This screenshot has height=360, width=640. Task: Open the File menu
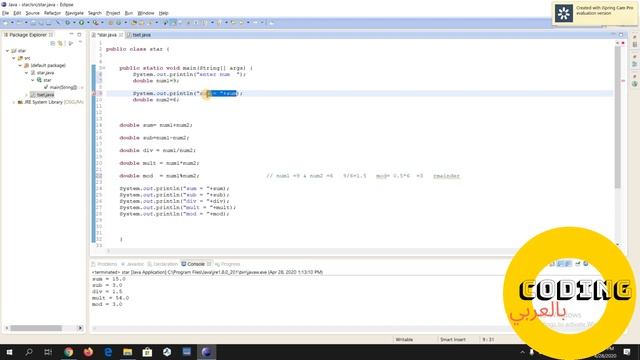pos(5,13)
